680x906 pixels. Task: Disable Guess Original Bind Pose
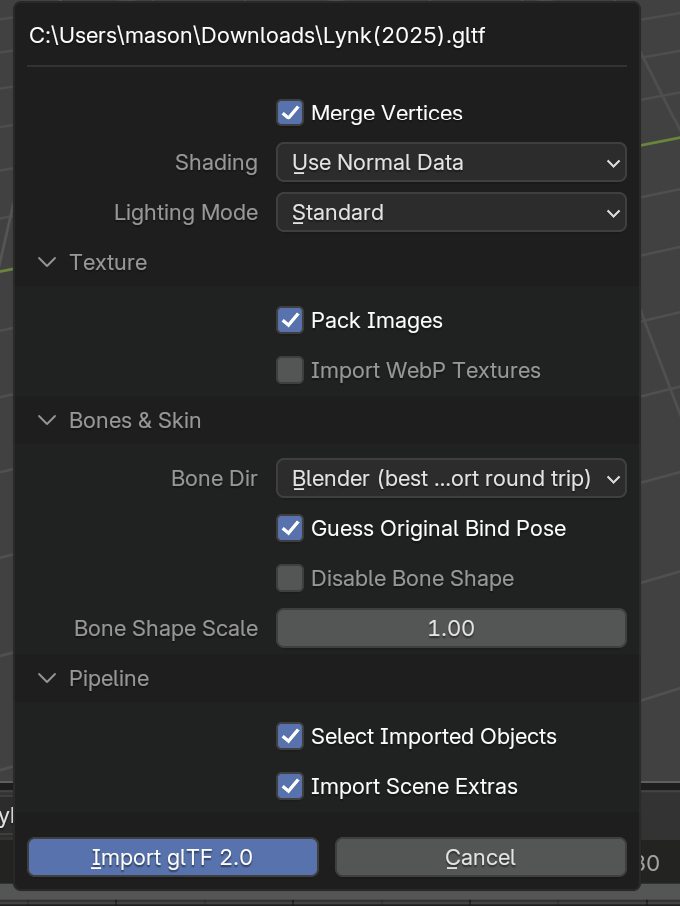pos(290,528)
